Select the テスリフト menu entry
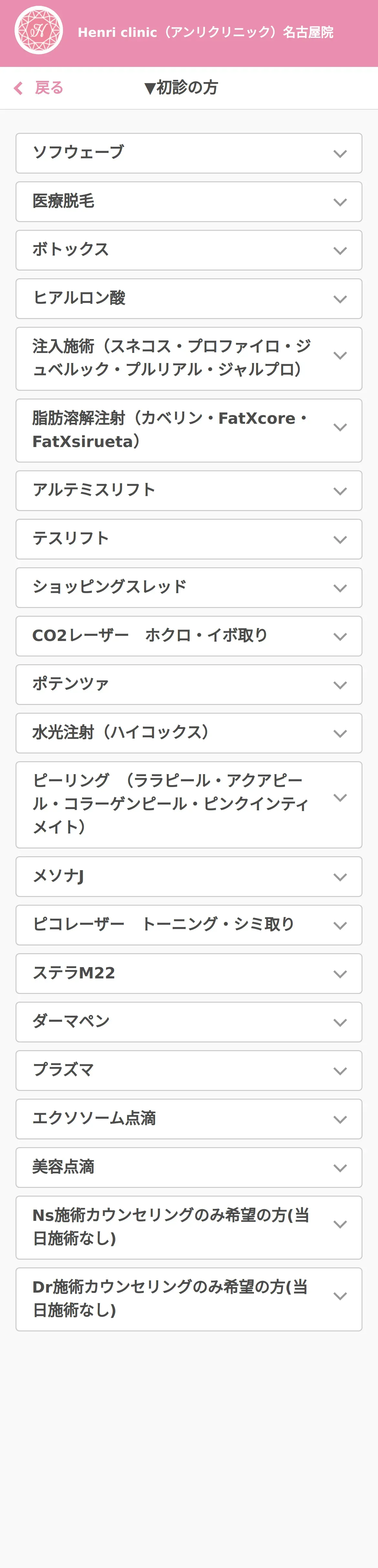This screenshot has width=378, height=1568. click(x=189, y=539)
